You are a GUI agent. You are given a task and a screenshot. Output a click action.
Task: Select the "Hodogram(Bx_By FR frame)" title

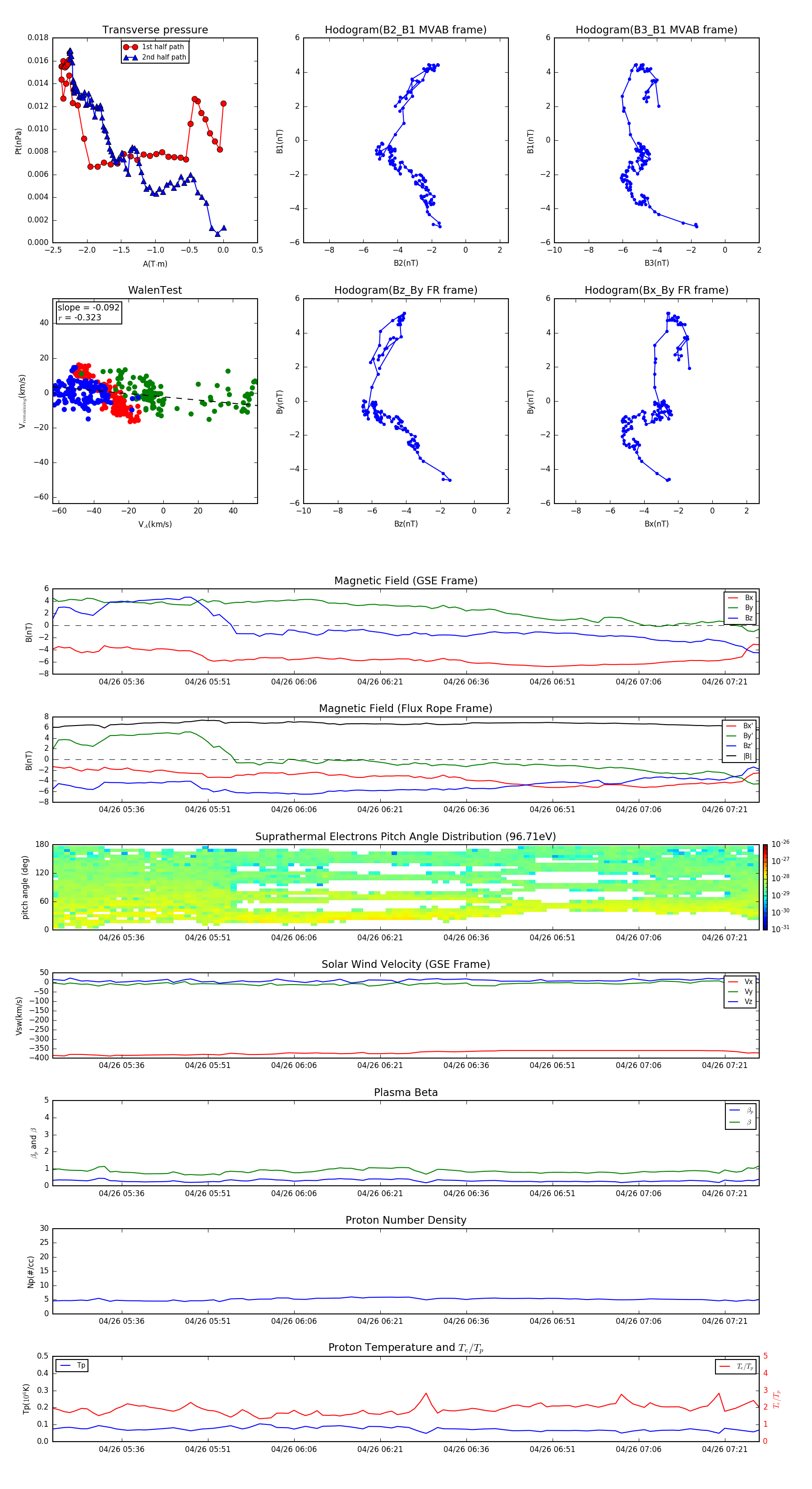coord(656,290)
